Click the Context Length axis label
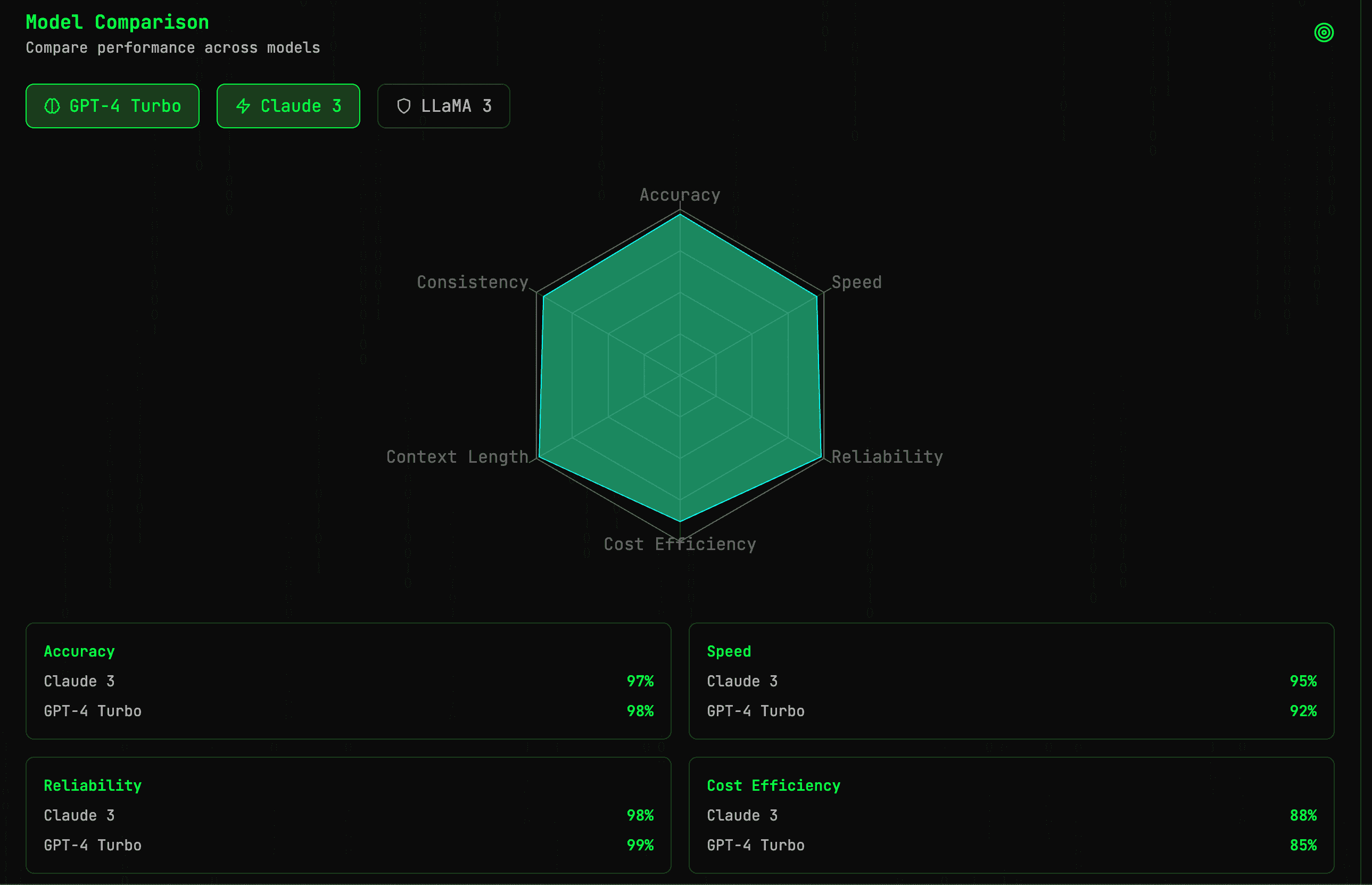The image size is (1372, 885). click(x=457, y=456)
